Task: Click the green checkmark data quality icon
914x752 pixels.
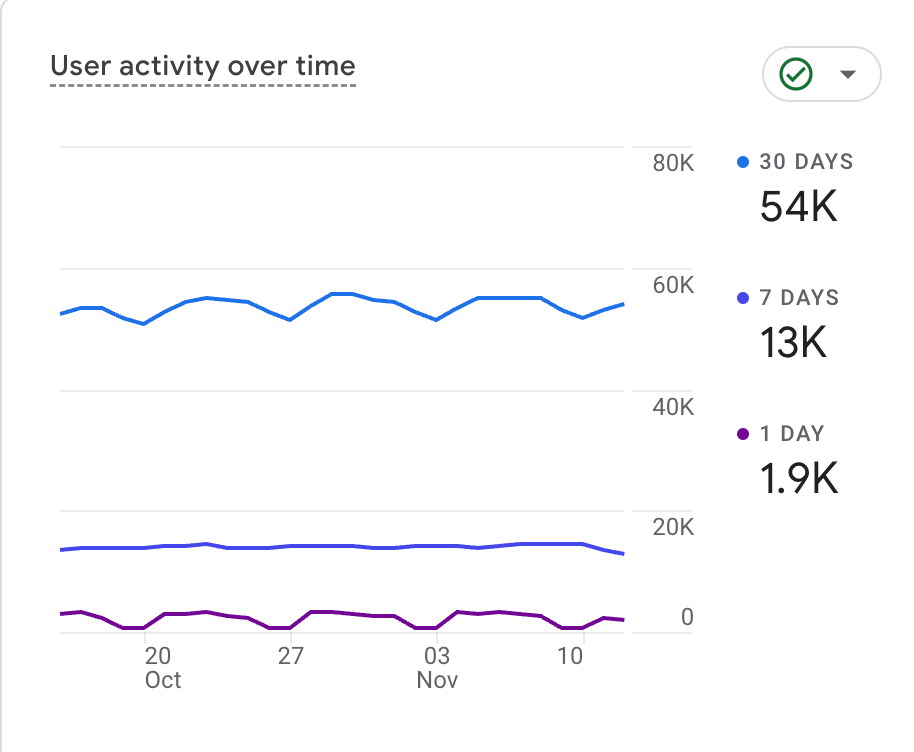Action: (x=797, y=73)
